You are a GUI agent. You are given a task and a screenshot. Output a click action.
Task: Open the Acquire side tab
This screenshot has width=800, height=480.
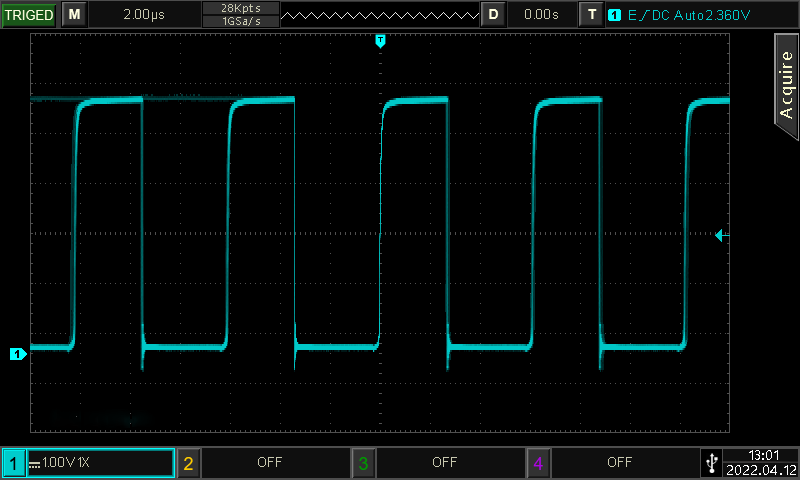click(x=786, y=90)
